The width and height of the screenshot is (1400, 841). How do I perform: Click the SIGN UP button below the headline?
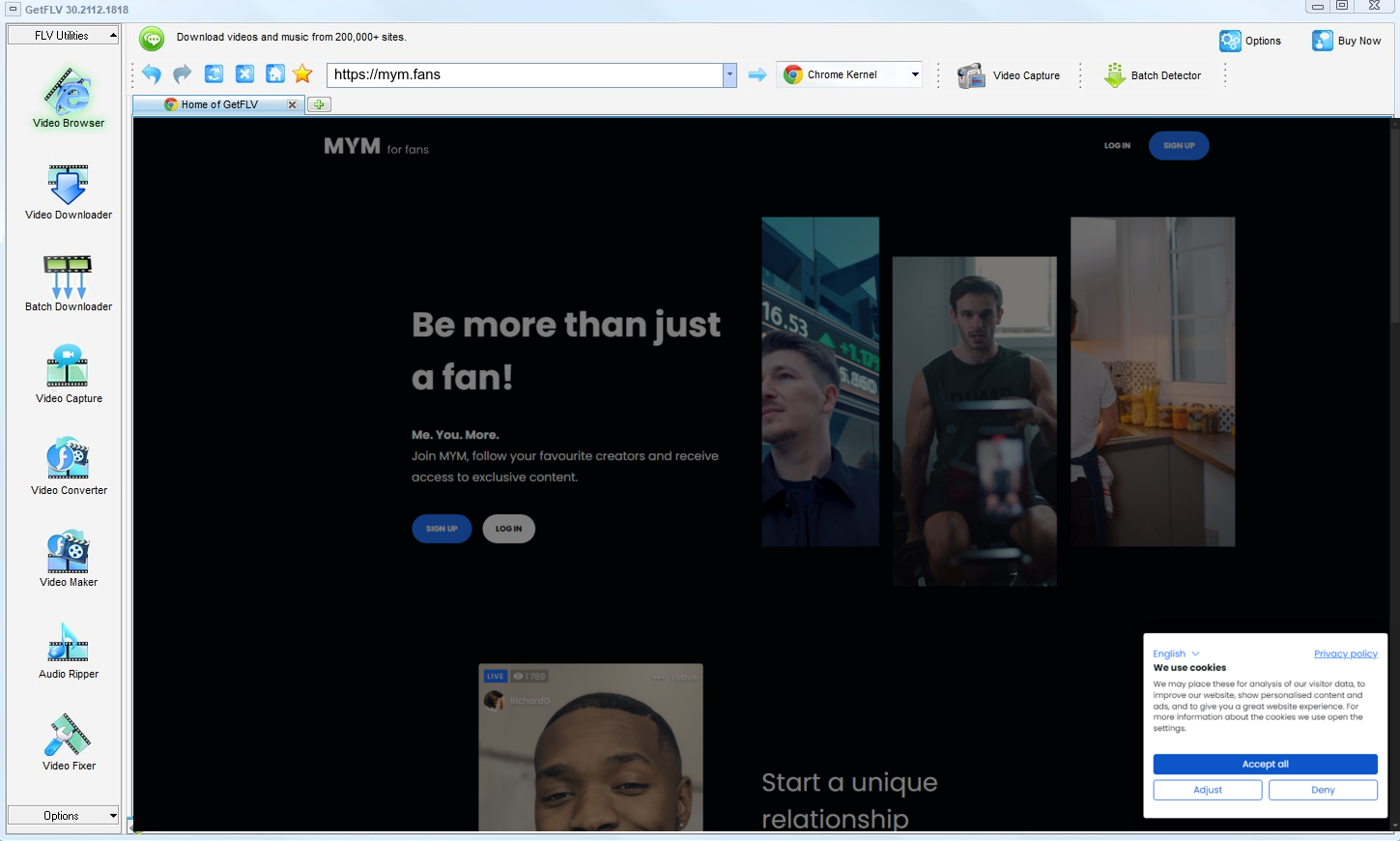tap(442, 529)
